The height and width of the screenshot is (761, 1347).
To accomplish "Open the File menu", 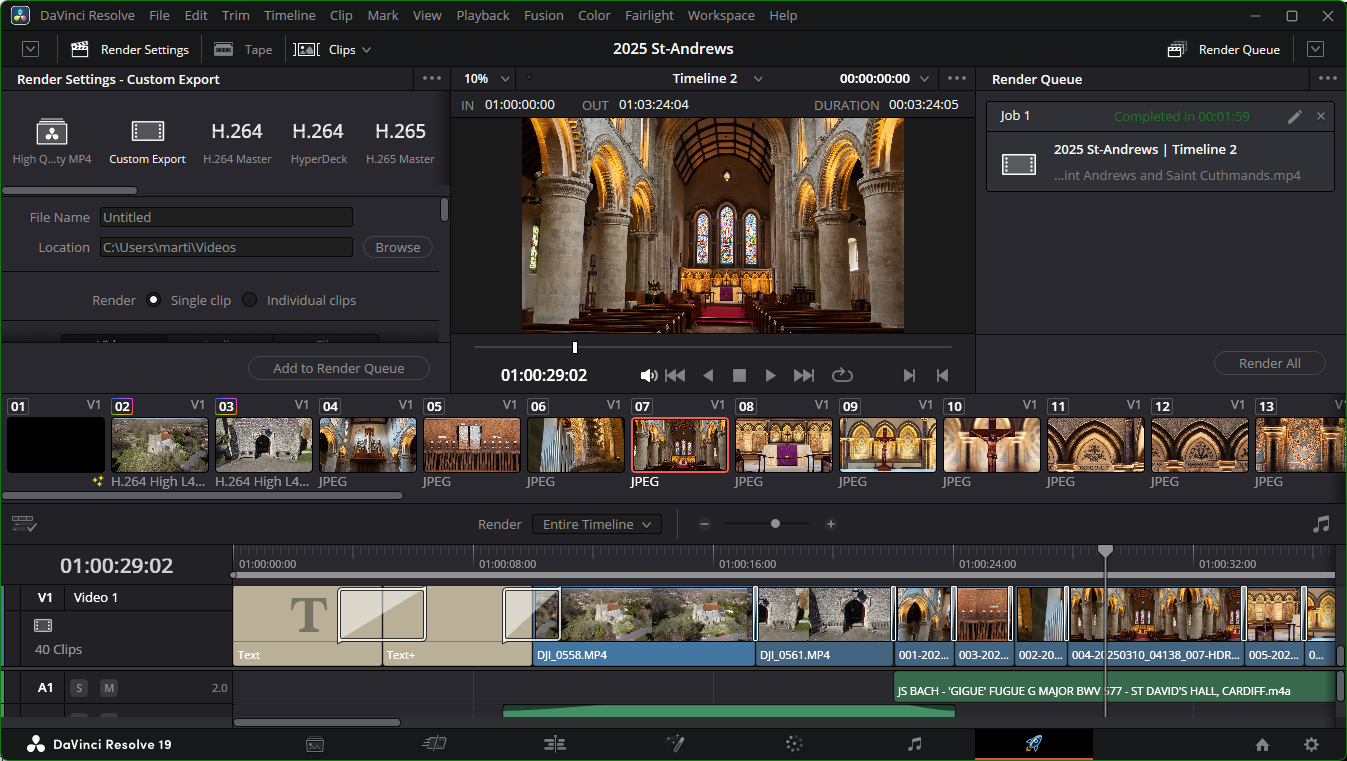I will [x=159, y=15].
